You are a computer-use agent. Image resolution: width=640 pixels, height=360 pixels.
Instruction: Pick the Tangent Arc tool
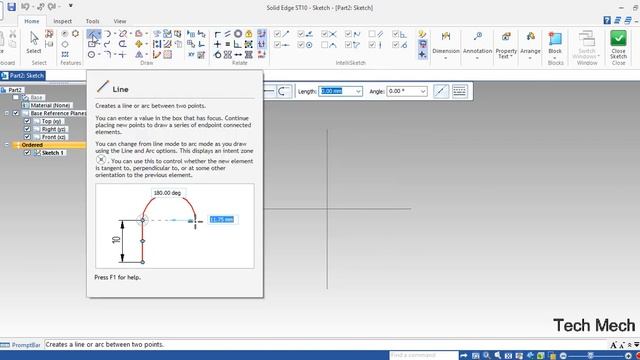coord(107,34)
